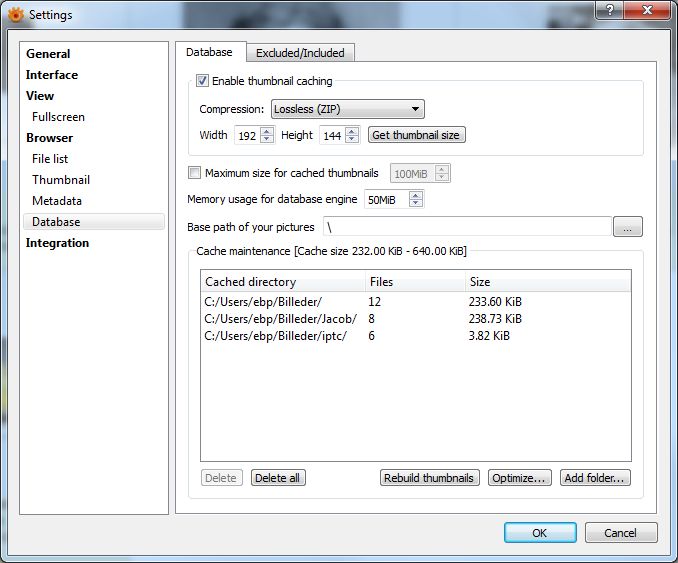678x563 pixels.
Task: Switch to the Database tab
Action: point(209,52)
